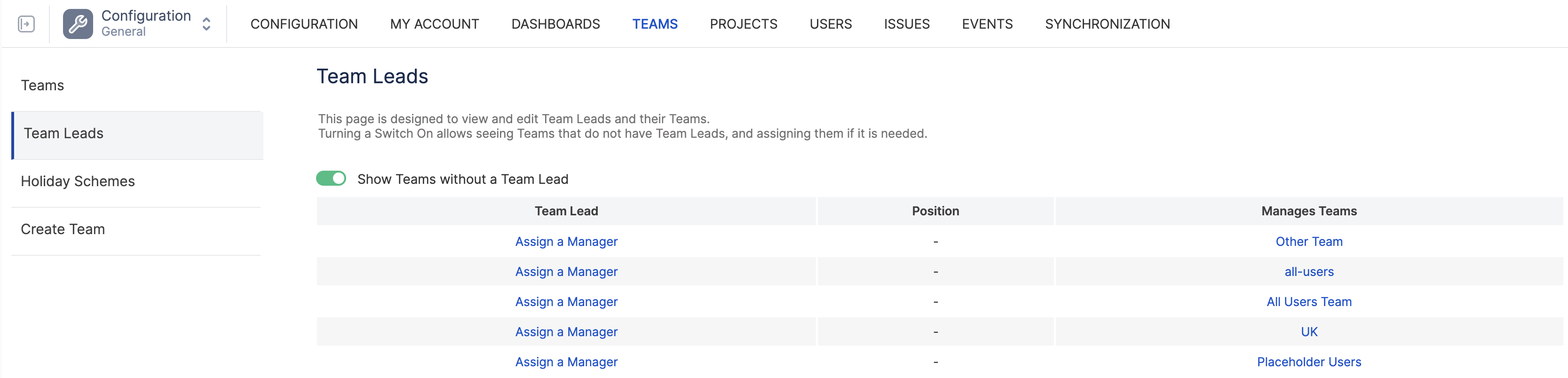1568x378 pixels.
Task: Open the All Users Team link
Action: (1309, 302)
